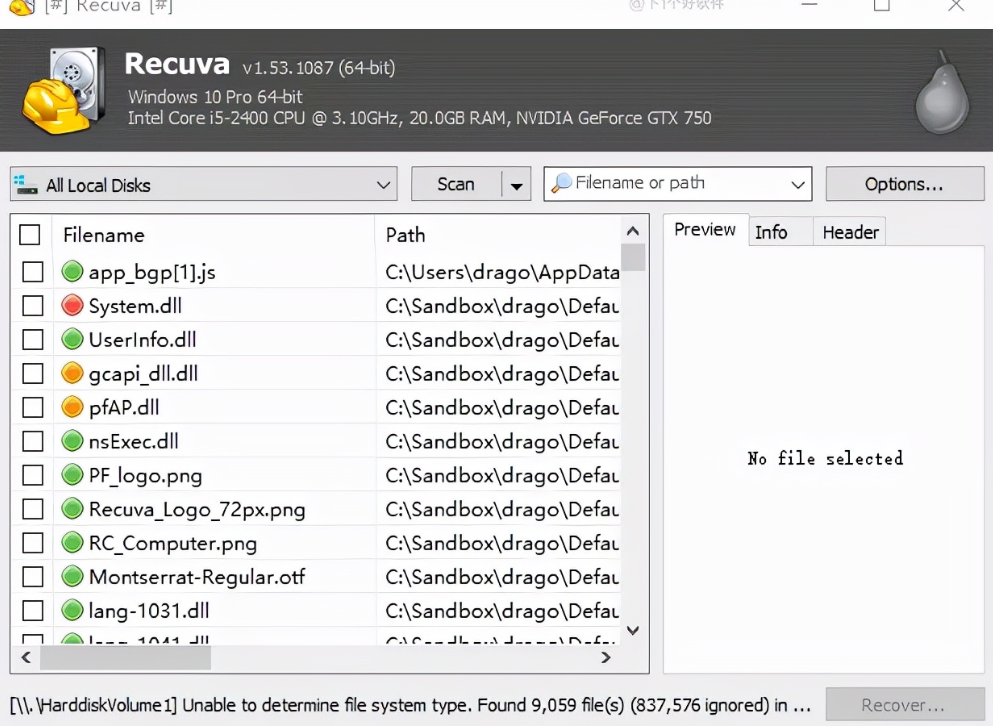This screenshot has height=726, width=993.
Task: Tick the select-all checkbox in header
Action: [x=30, y=234]
